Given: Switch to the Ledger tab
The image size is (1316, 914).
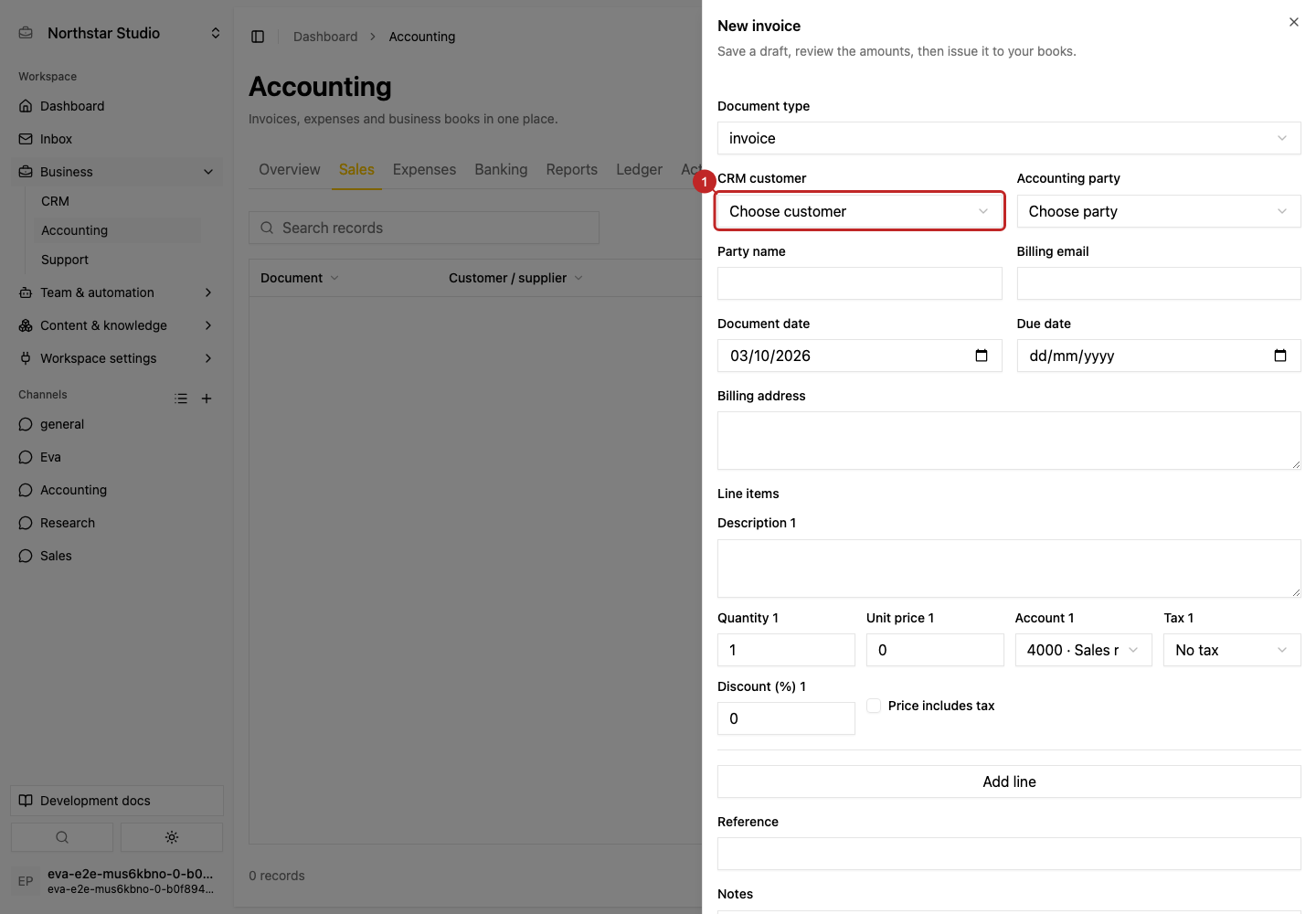Looking at the screenshot, I should point(639,170).
